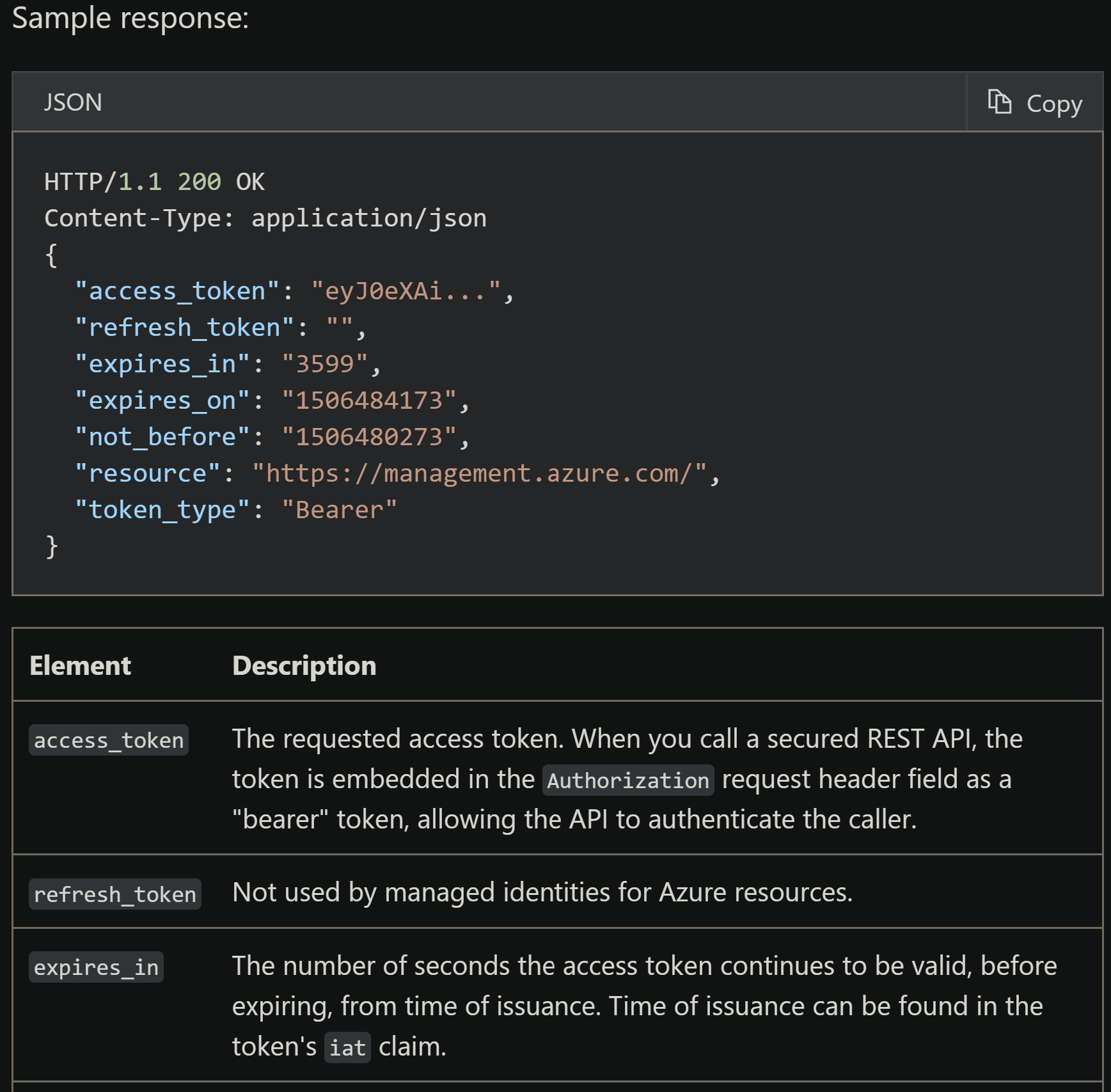
Task: Click the copy-pages icon beside the Copy label
Action: [x=999, y=102]
